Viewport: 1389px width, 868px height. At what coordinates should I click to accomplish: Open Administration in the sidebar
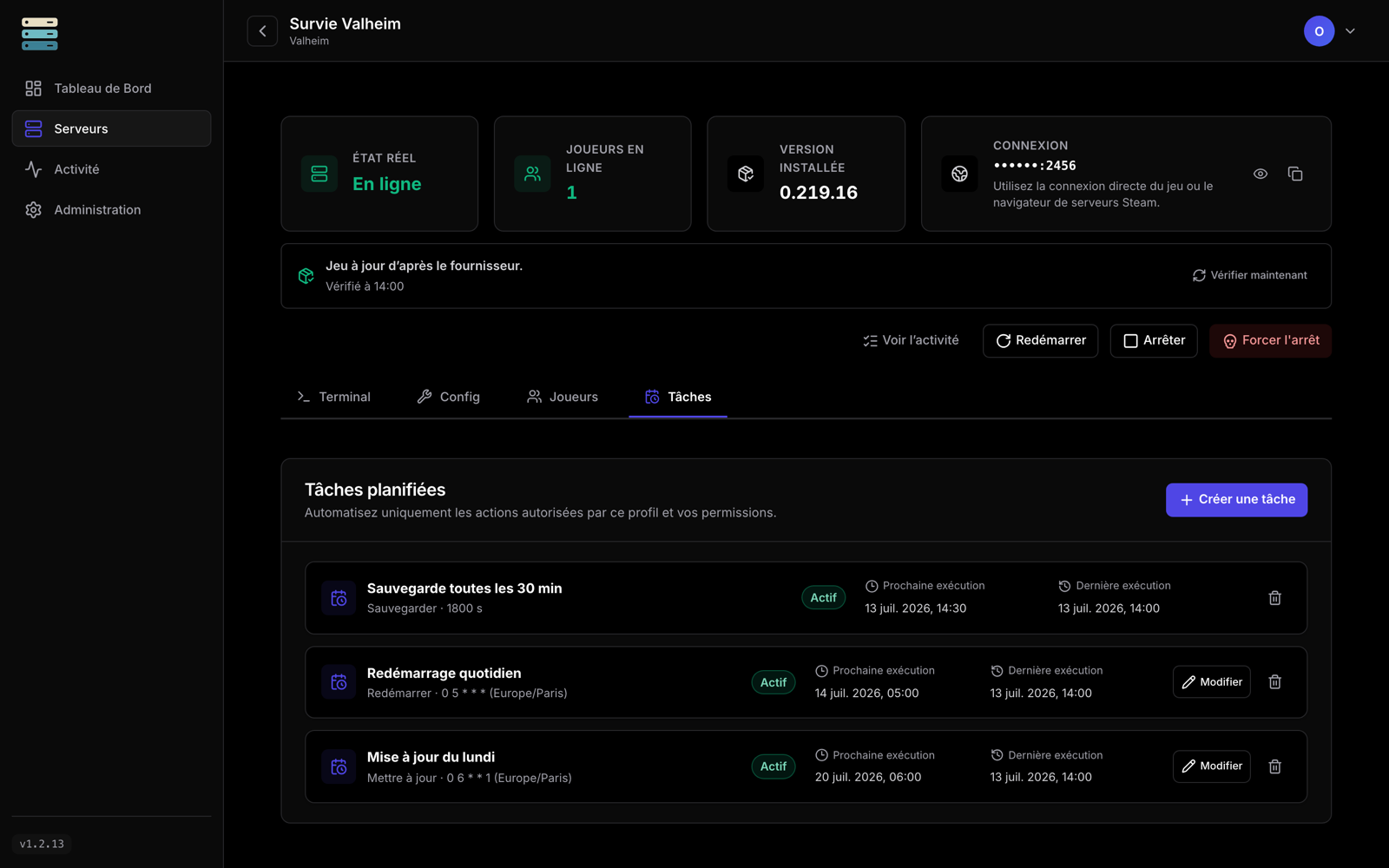pyautogui.click(x=111, y=210)
